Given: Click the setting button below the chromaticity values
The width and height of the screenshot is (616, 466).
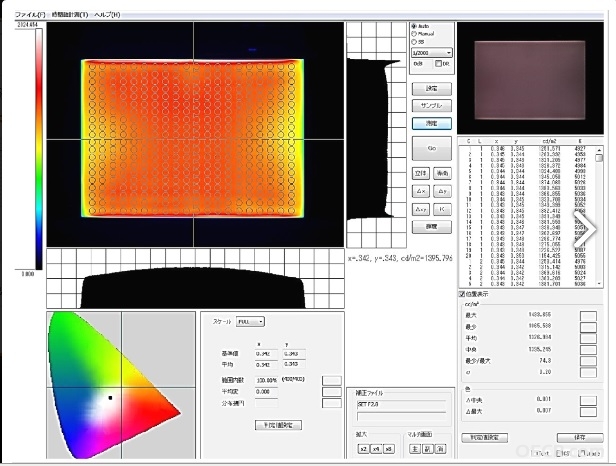Looking at the screenshot, I should pos(278,425).
